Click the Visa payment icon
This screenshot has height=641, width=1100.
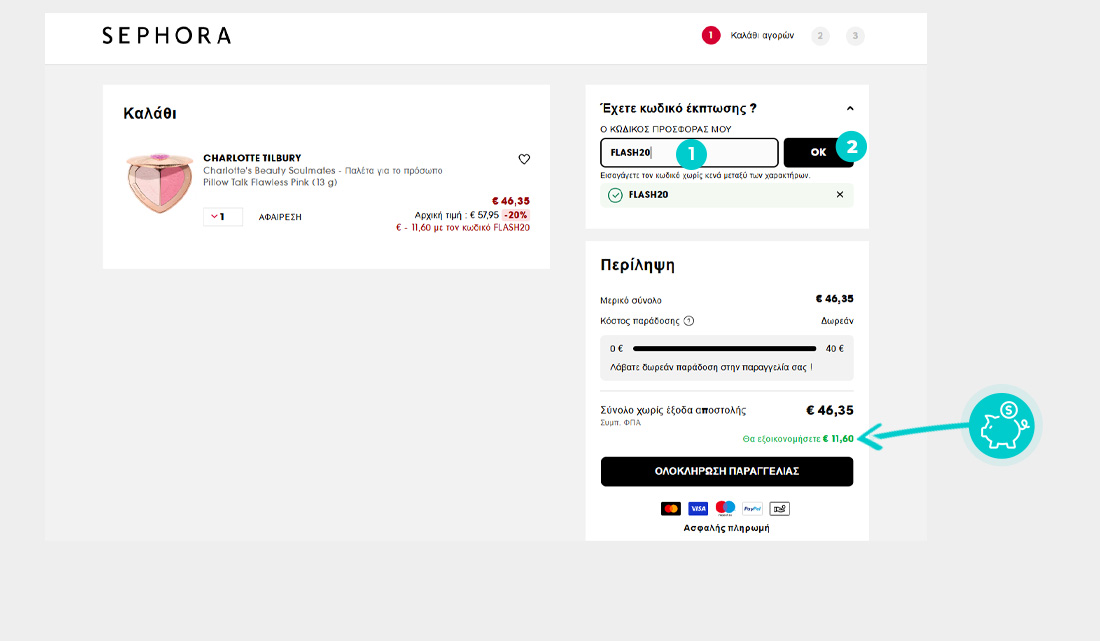[x=698, y=508]
